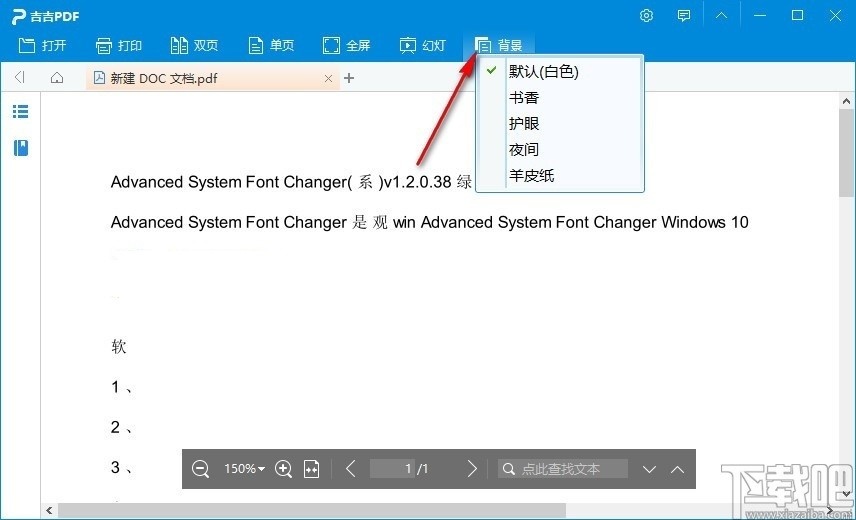Open bookmarks panel icon

pos(21,148)
